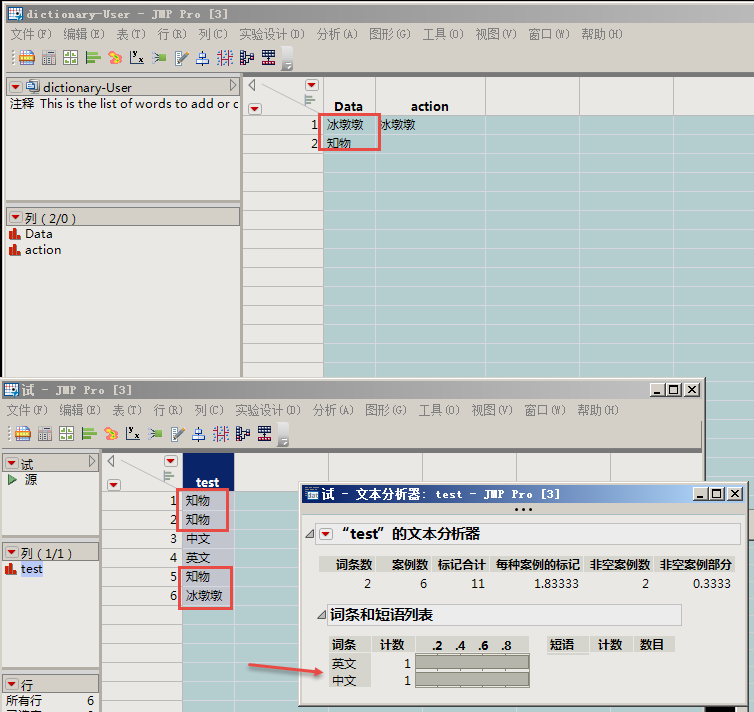Click the calculator icon in dictionary-User toolbar
Image resolution: width=754 pixels, height=712 pixels.
point(49,58)
